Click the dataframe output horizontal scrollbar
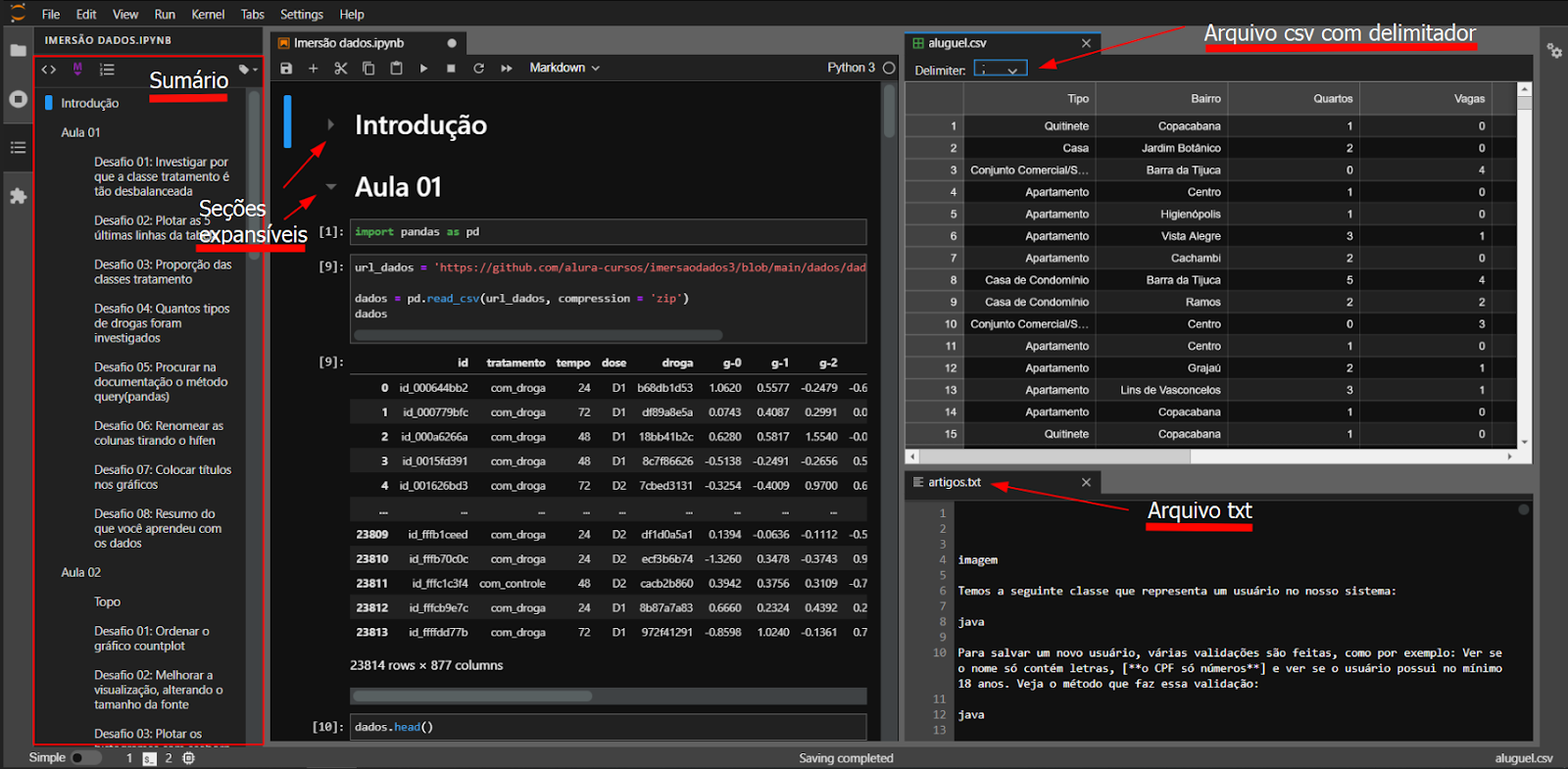This screenshot has width=1568, height=769. pyautogui.click(x=472, y=697)
